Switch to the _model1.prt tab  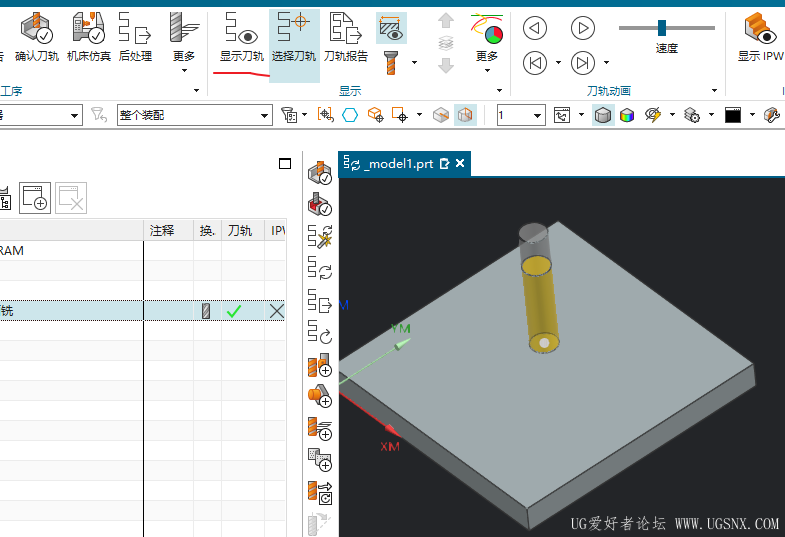pos(398,164)
